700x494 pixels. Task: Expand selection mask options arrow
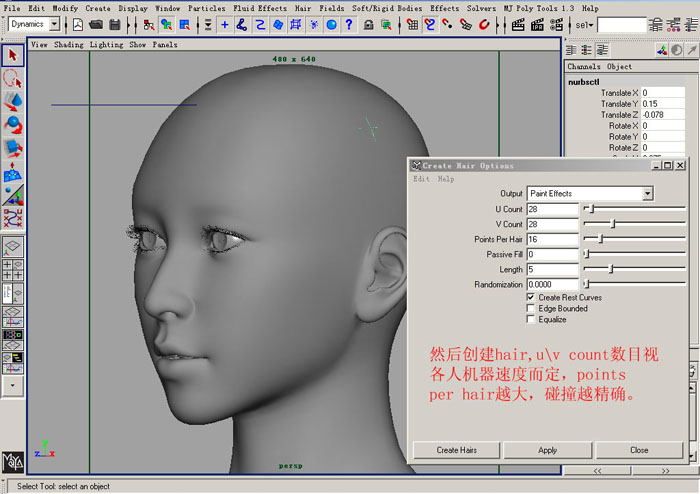pyautogui.click(x=208, y=25)
